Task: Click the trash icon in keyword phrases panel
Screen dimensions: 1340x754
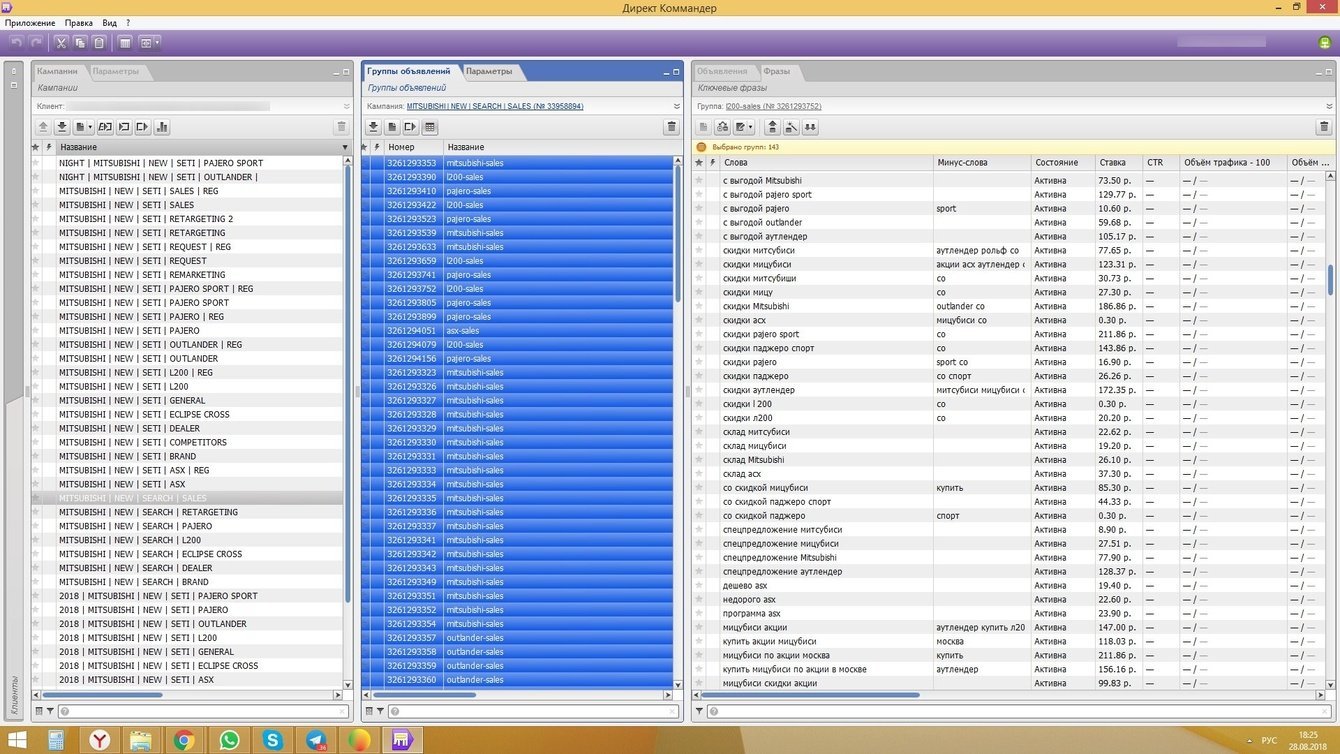Action: point(1324,127)
